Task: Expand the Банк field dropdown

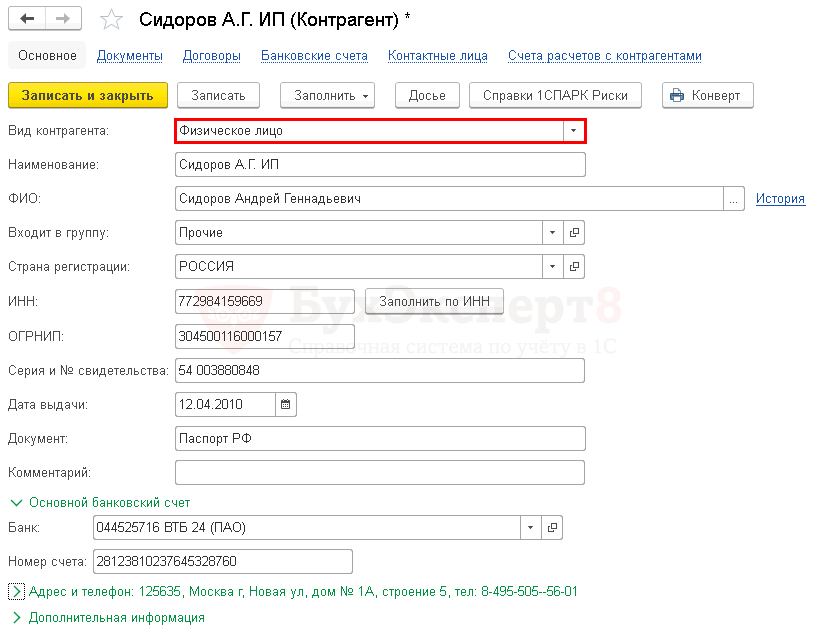Action: (530, 527)
